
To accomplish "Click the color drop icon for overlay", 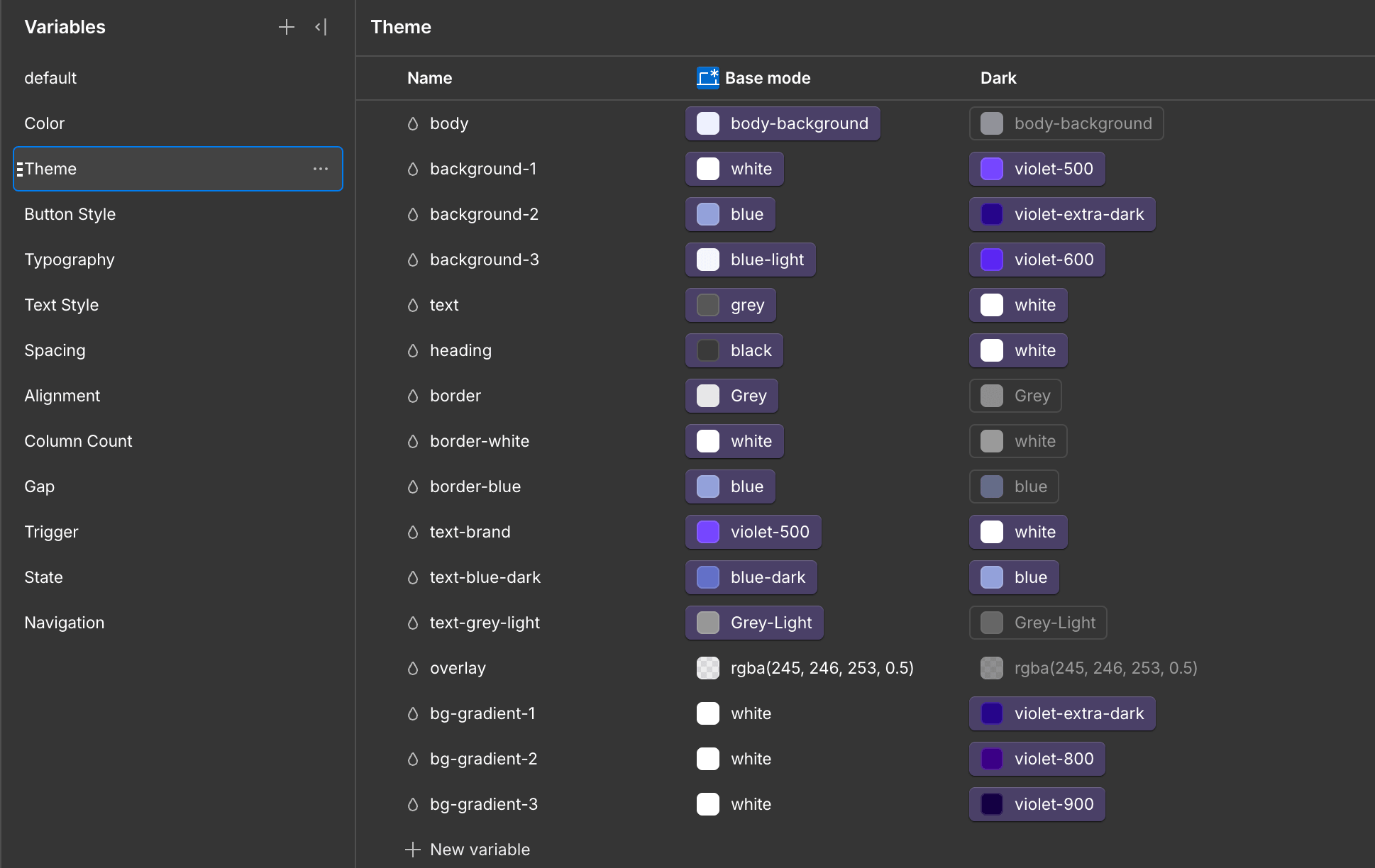I will (413, 668).
